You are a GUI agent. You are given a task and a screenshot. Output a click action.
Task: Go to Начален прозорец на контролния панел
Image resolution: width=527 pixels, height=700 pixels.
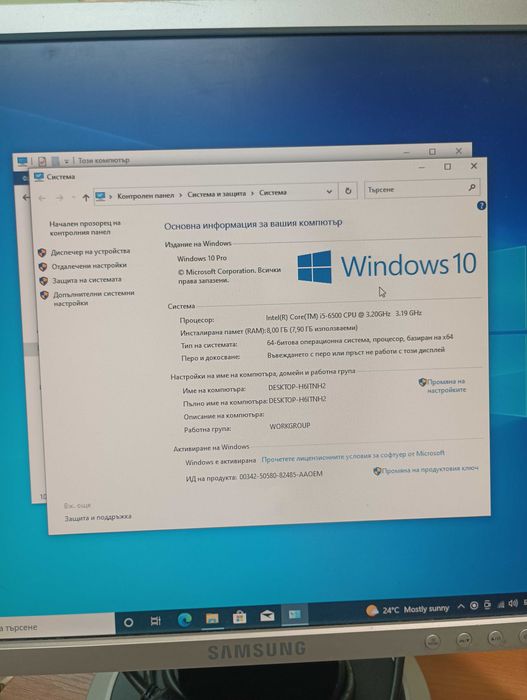(85, 228)
